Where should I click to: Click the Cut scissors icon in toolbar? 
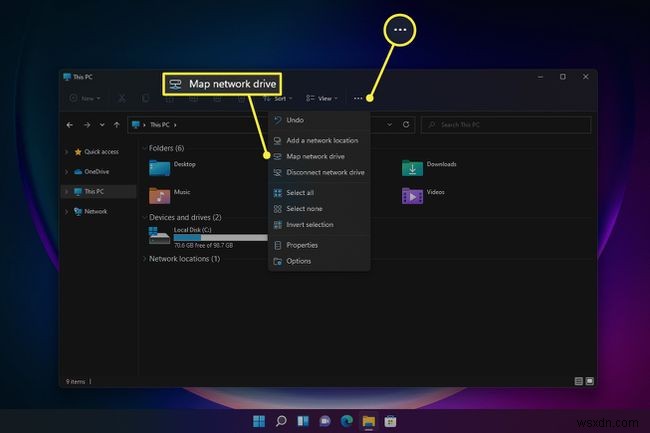tap(121, 98)
